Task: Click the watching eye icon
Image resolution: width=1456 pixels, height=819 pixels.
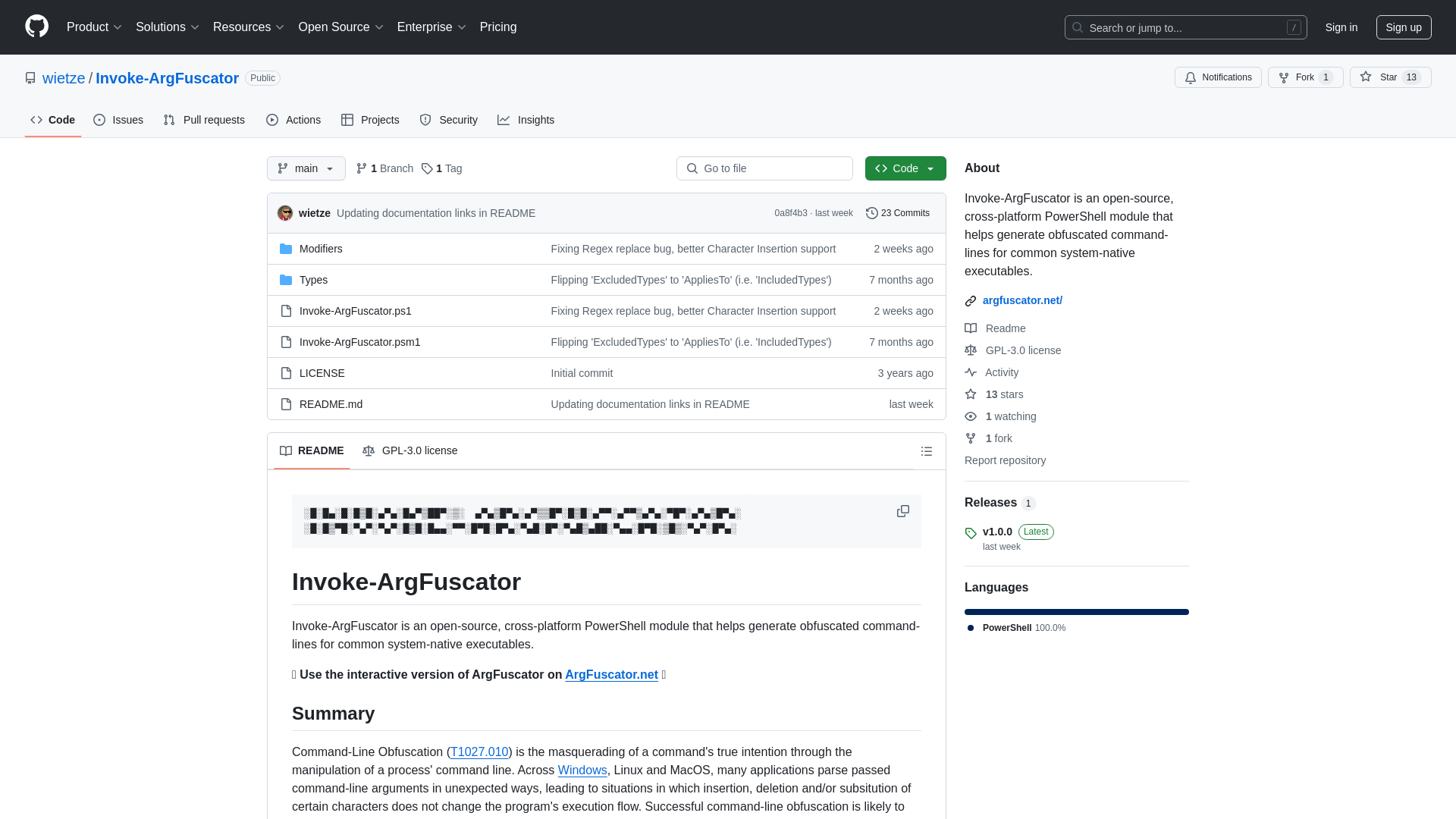Action: coord(971,416)
